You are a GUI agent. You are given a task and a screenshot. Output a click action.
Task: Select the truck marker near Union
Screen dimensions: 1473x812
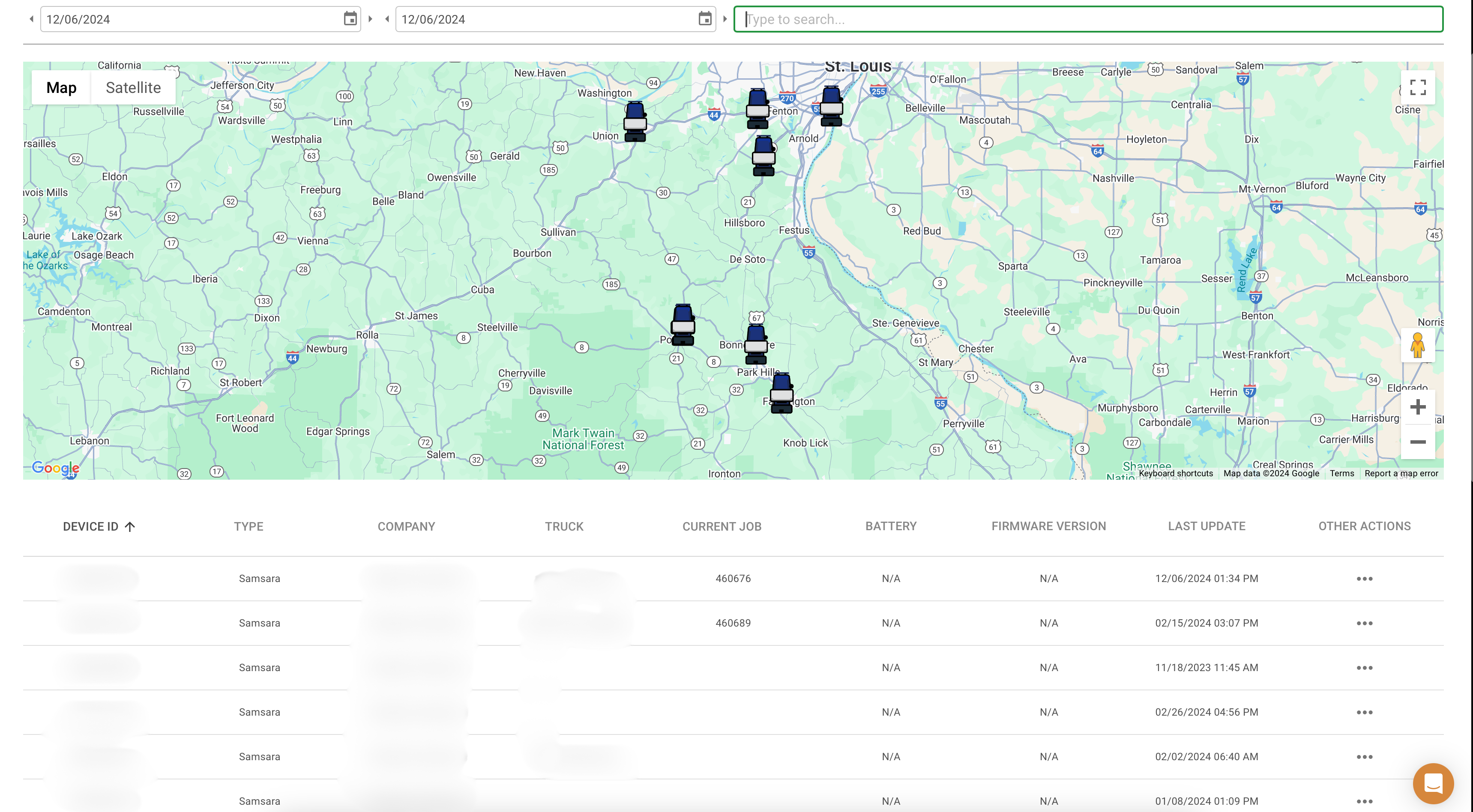click(635, 121)
